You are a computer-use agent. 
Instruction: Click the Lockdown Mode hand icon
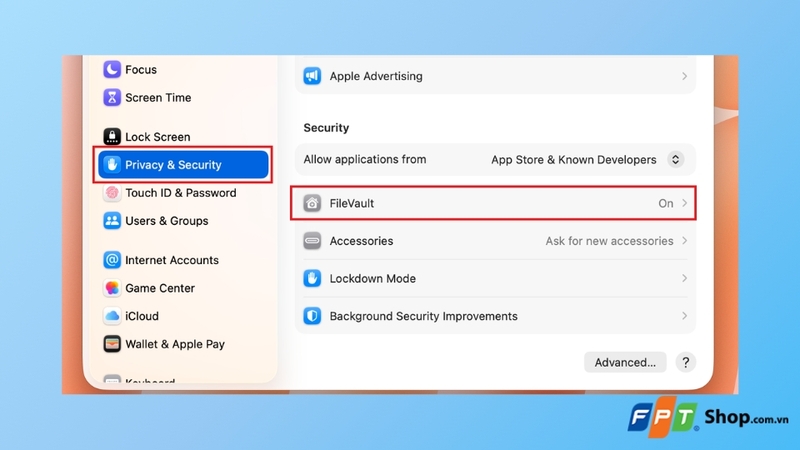pos(312,279)
